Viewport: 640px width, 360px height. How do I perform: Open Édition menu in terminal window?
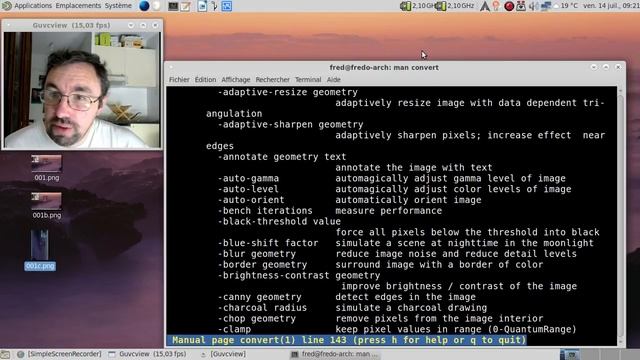click(205, 80)
